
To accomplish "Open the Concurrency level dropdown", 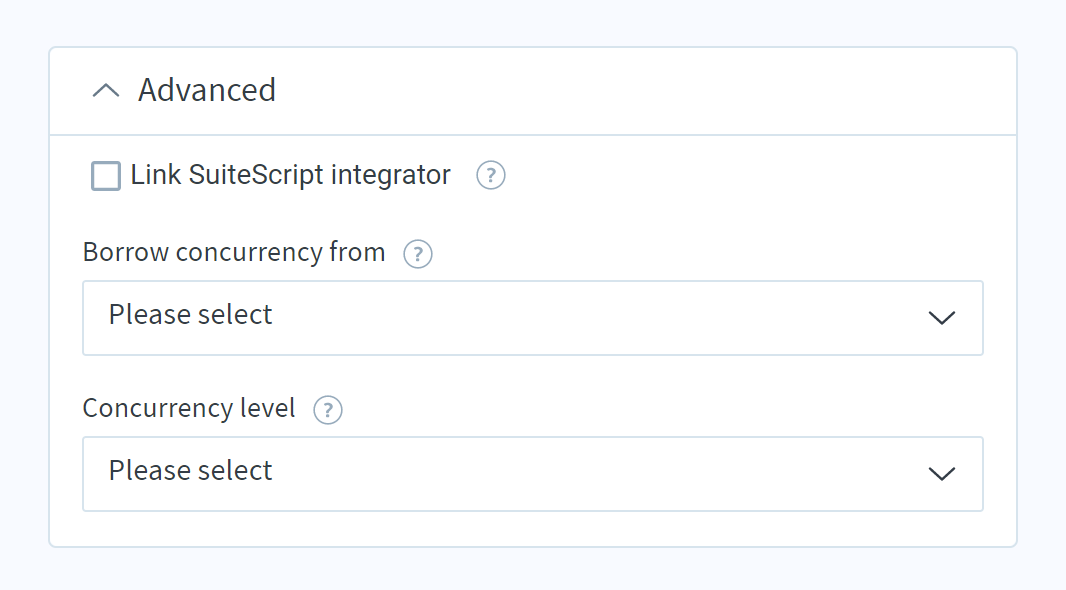I will click(533, 474).
